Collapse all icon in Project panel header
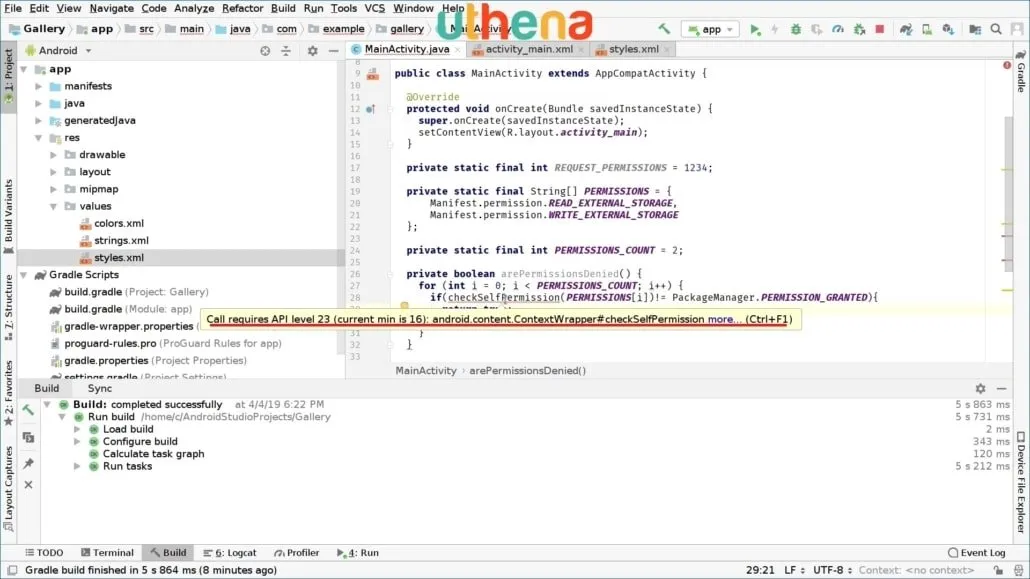This screenshot has width=1030, height=579. 286,51
